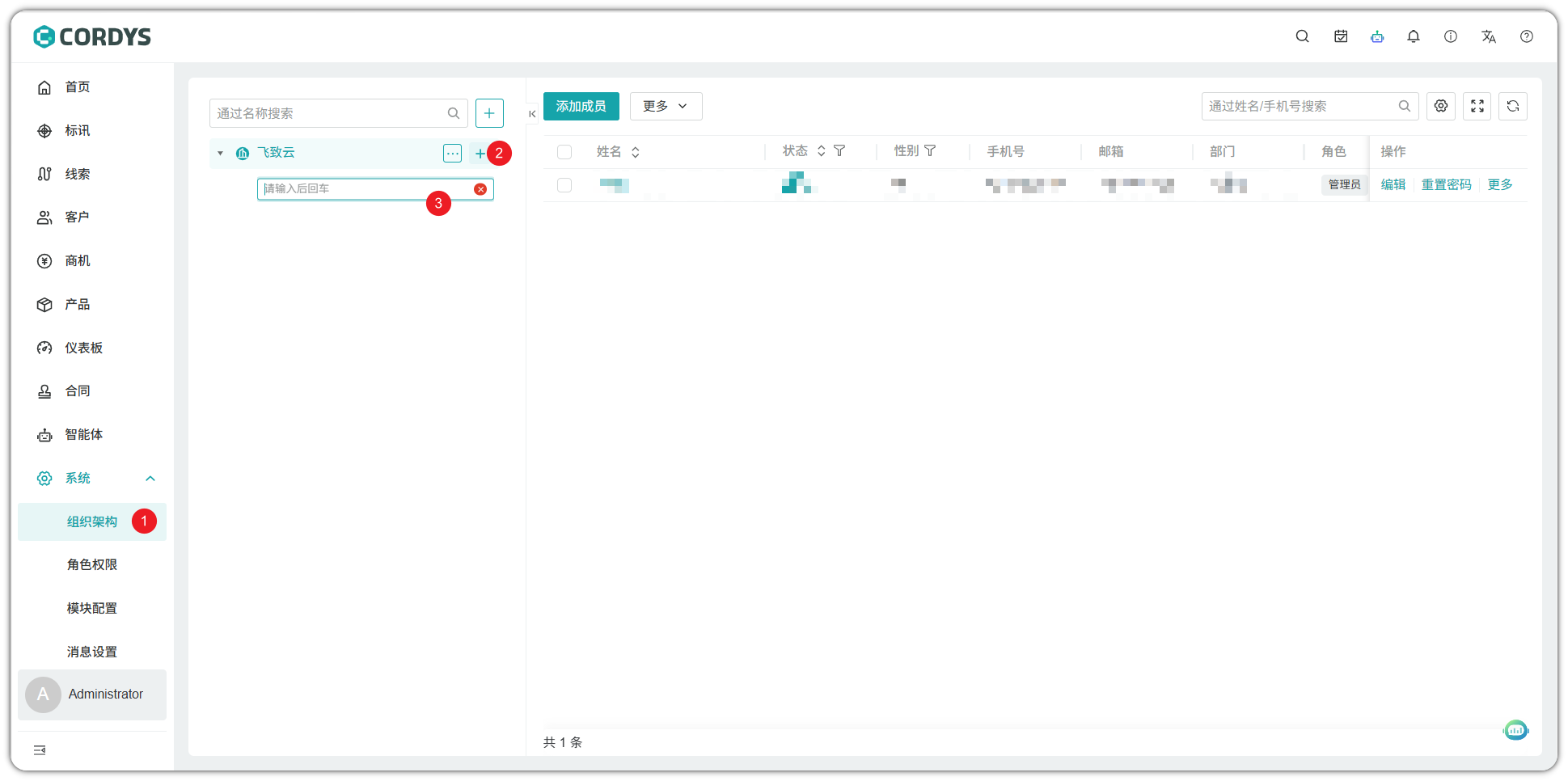Viewport: 1568px width, 781px height.
Task: Go to 角色权限 in sidebar
Action: (x=92, y=564)
